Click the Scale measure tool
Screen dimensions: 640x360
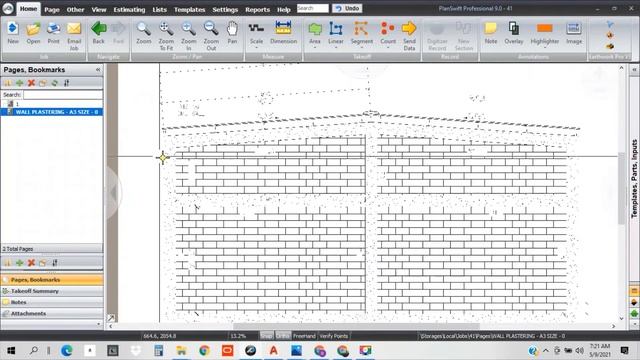256,33
